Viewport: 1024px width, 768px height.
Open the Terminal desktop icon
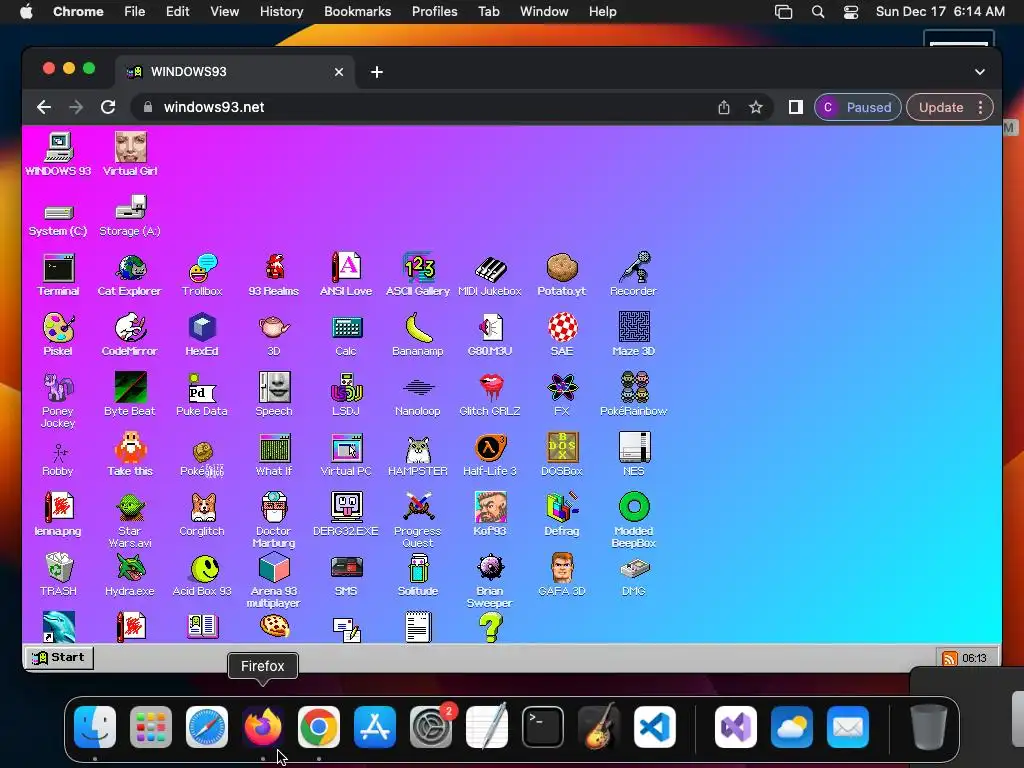[x=58, y=274]
